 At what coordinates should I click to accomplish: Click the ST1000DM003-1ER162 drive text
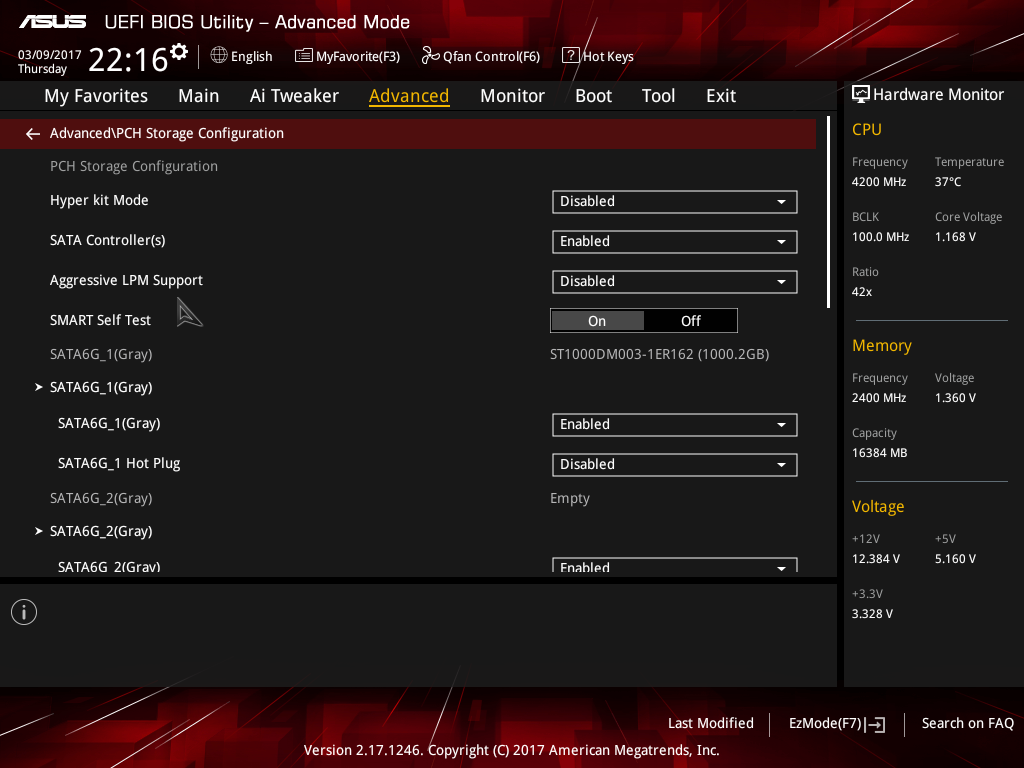[x=660, y=354]
